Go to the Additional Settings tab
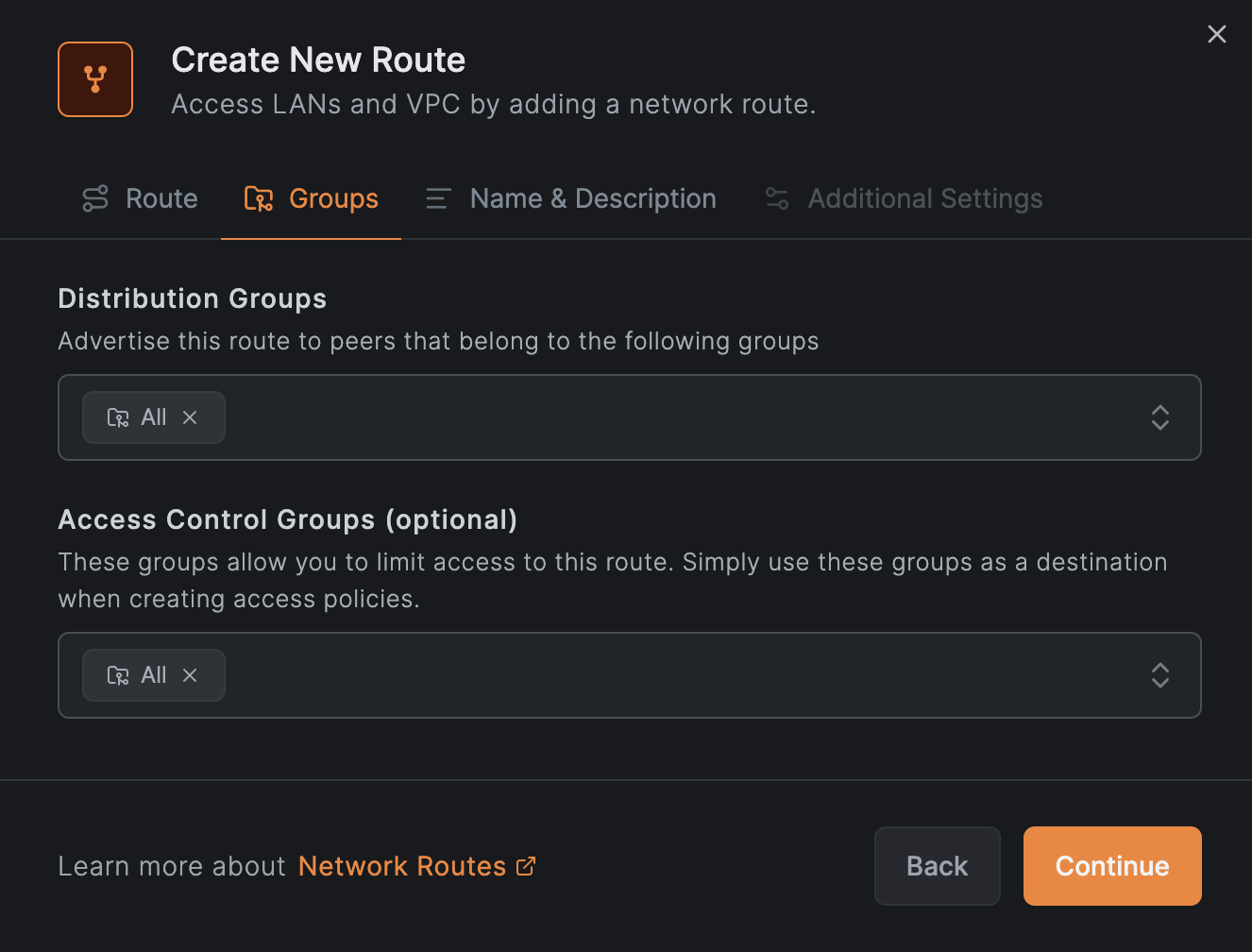Image resolution: width=1252 pixels, height=952 pixels. [904, 198]
